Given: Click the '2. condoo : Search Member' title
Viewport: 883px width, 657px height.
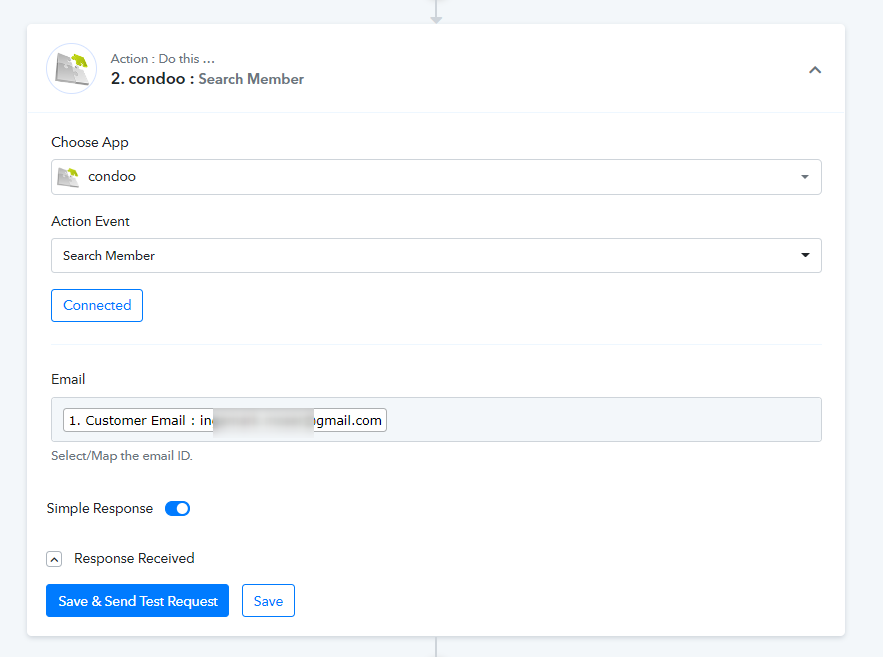Looking at the screenshot, I should click(x=207, y=79).
